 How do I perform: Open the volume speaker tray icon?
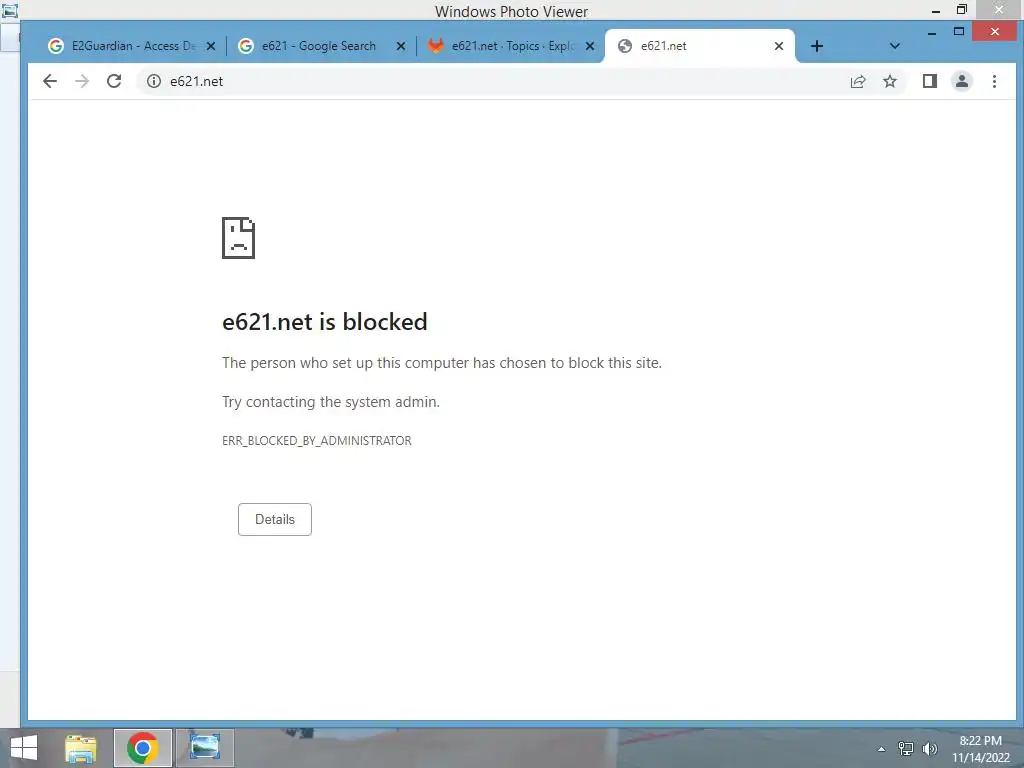pyautogui.click(x=929, y=748)
